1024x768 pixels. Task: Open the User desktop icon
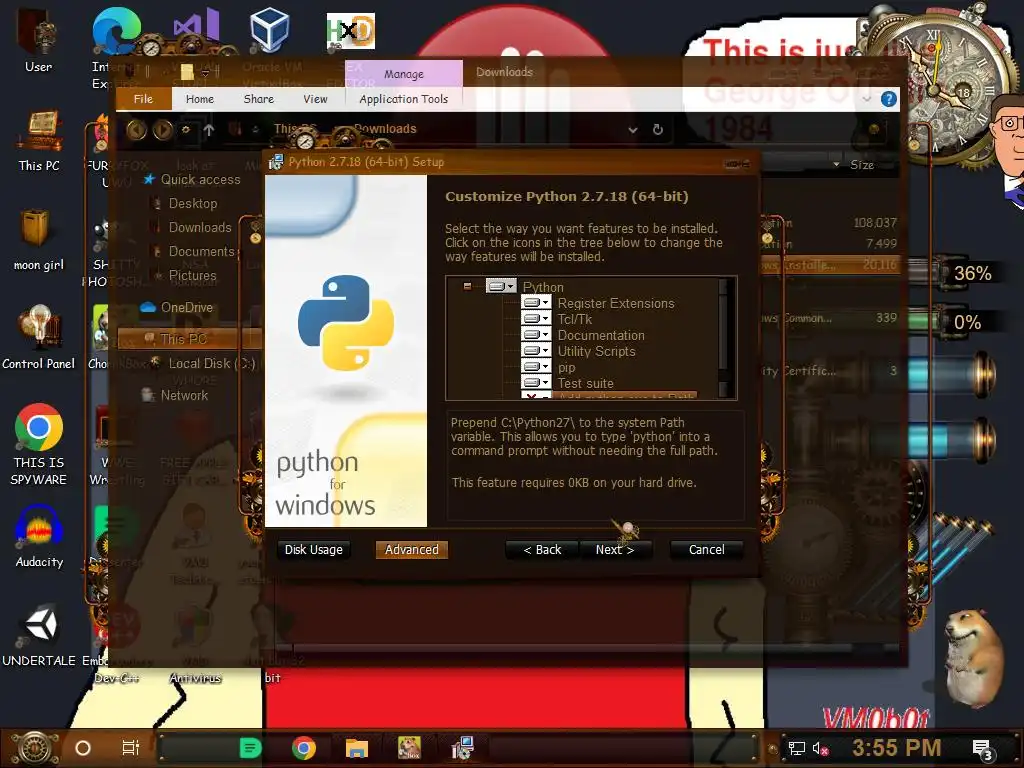[x=38, y=40]
